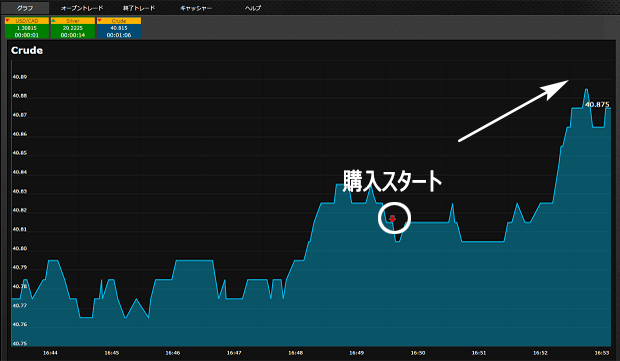Select the USD/CAD asset tile
The height and width of the screenshot is (361, 620).
pos(27,28)
